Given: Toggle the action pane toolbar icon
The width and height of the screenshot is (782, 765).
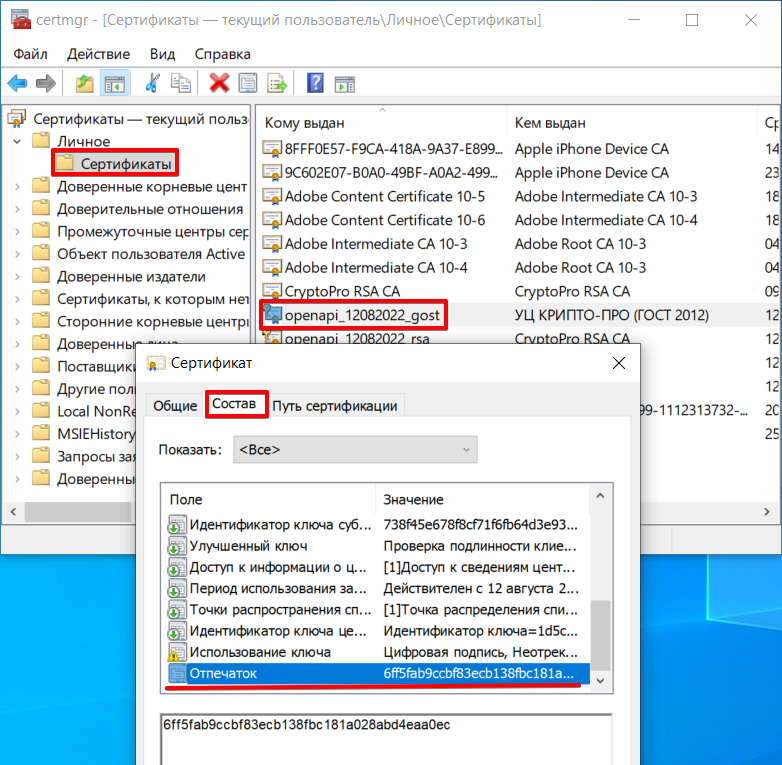Looking at the screenshot, I should click(x=345, y=83).
